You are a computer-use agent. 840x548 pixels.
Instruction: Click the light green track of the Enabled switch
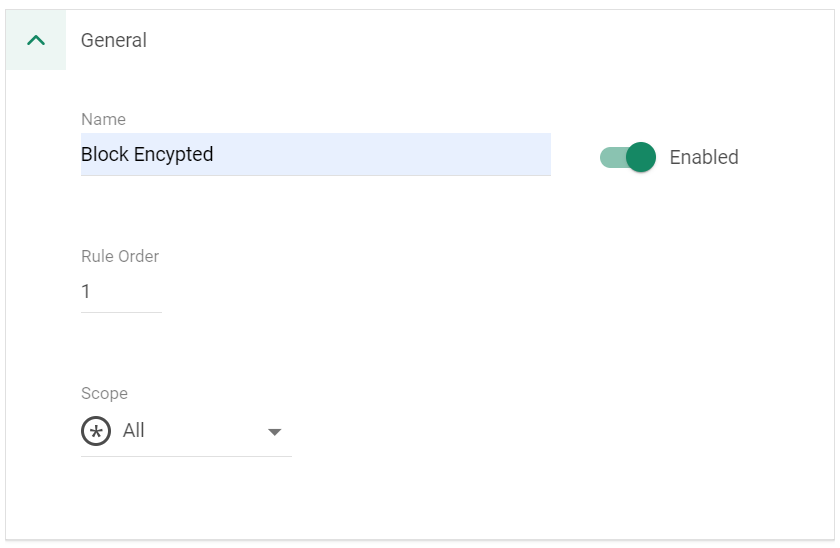click(x=612, y=157)
